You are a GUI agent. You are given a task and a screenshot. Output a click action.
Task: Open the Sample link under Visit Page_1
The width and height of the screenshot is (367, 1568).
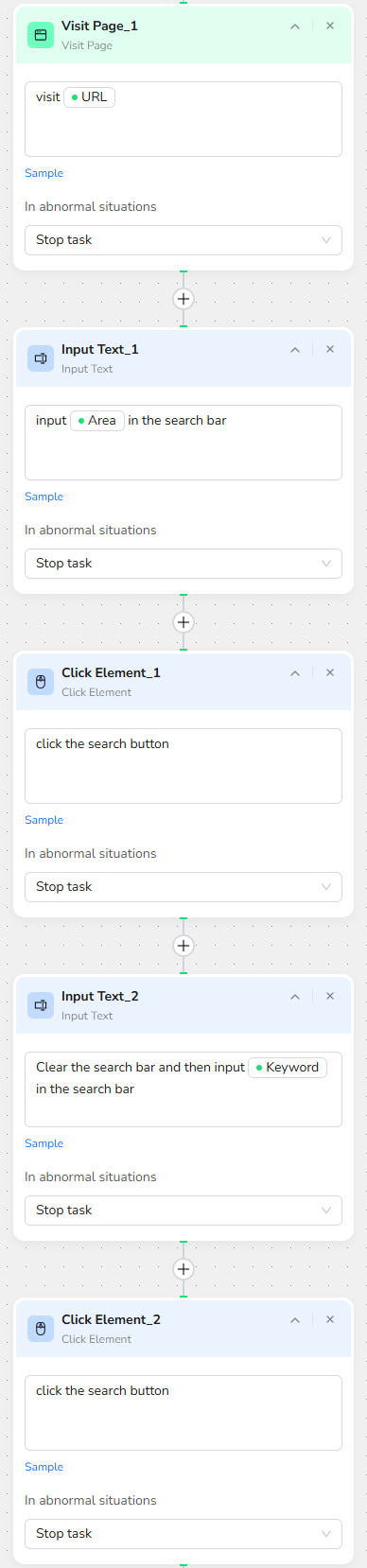(x=44, y=173)
